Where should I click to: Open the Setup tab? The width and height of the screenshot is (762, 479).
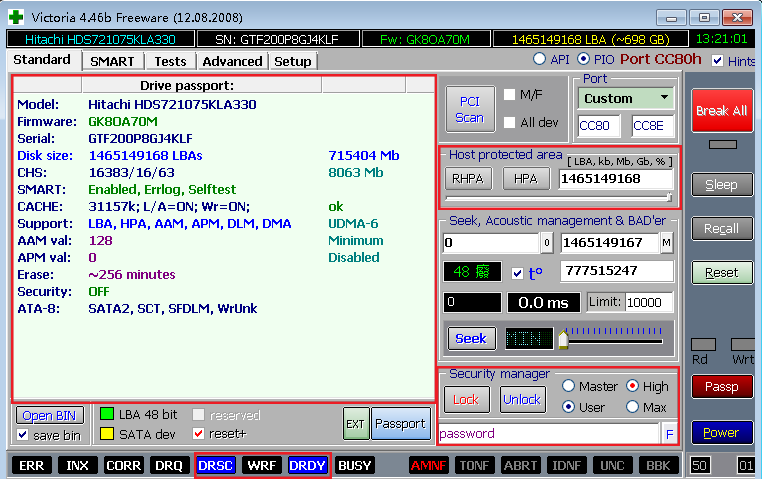293,61
